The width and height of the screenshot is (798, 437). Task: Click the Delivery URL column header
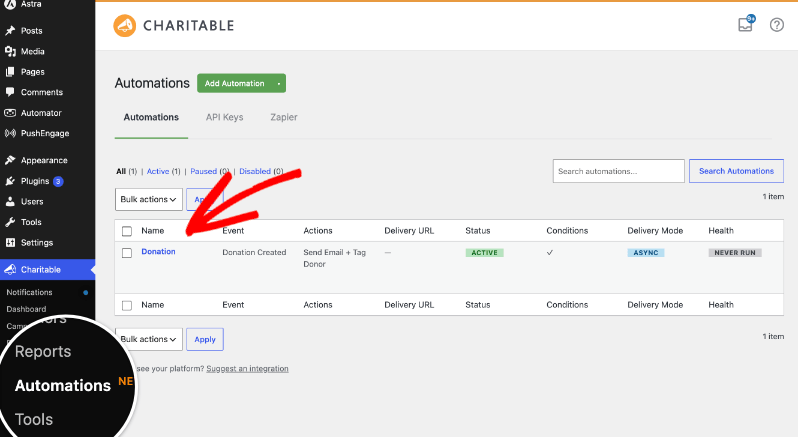point(409,231)
